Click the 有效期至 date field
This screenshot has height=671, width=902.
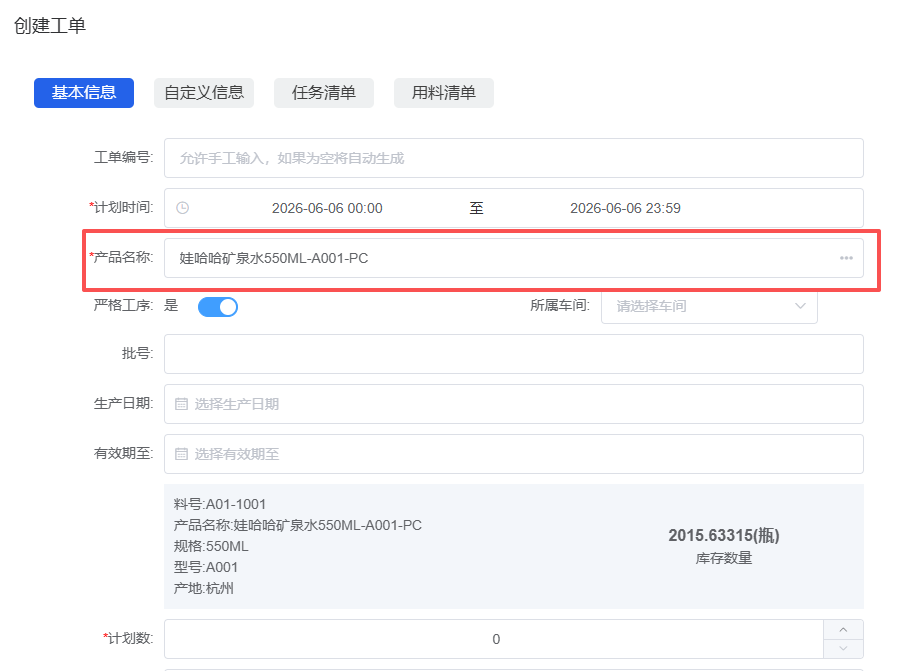[x=514, y=454]
